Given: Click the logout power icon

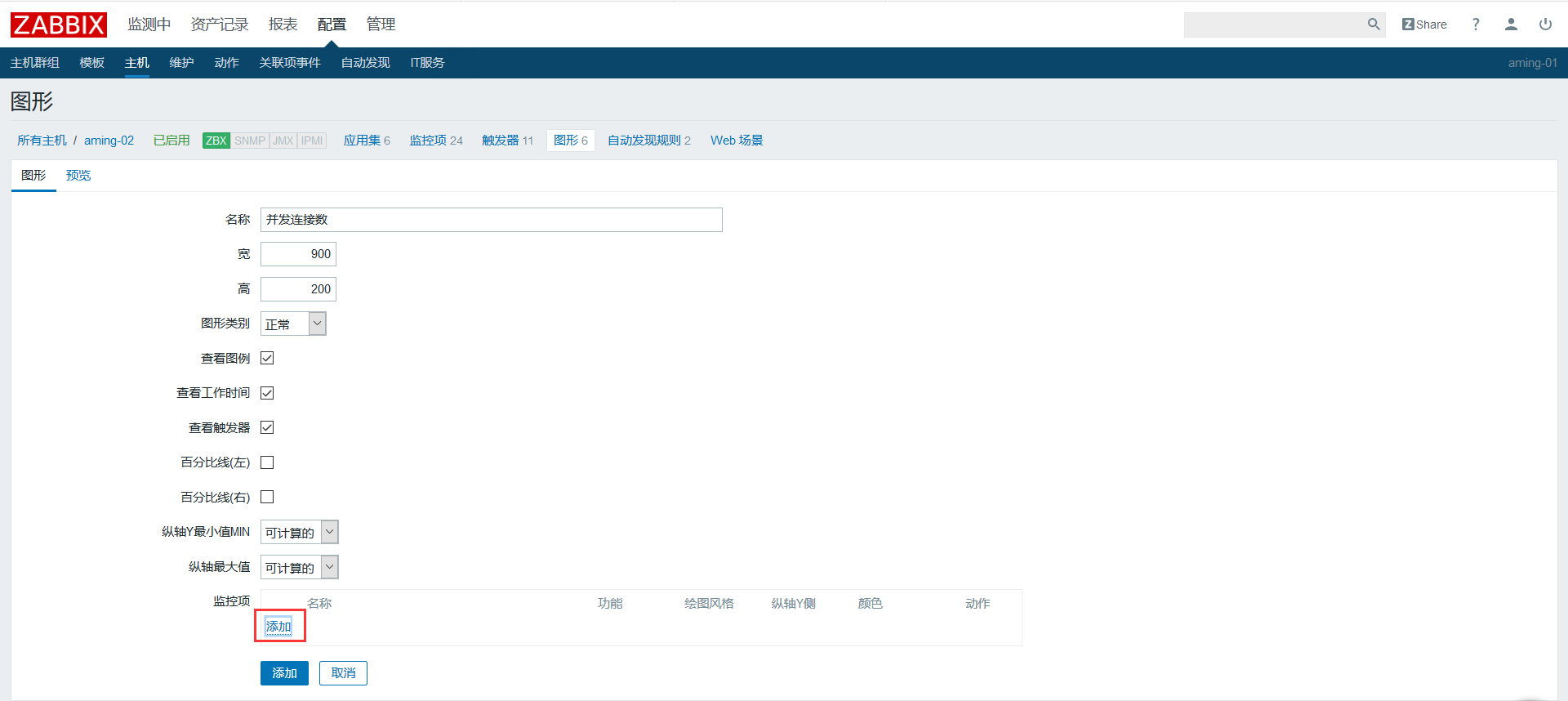Looking at the screenshot, I should tap(1545, 25).
